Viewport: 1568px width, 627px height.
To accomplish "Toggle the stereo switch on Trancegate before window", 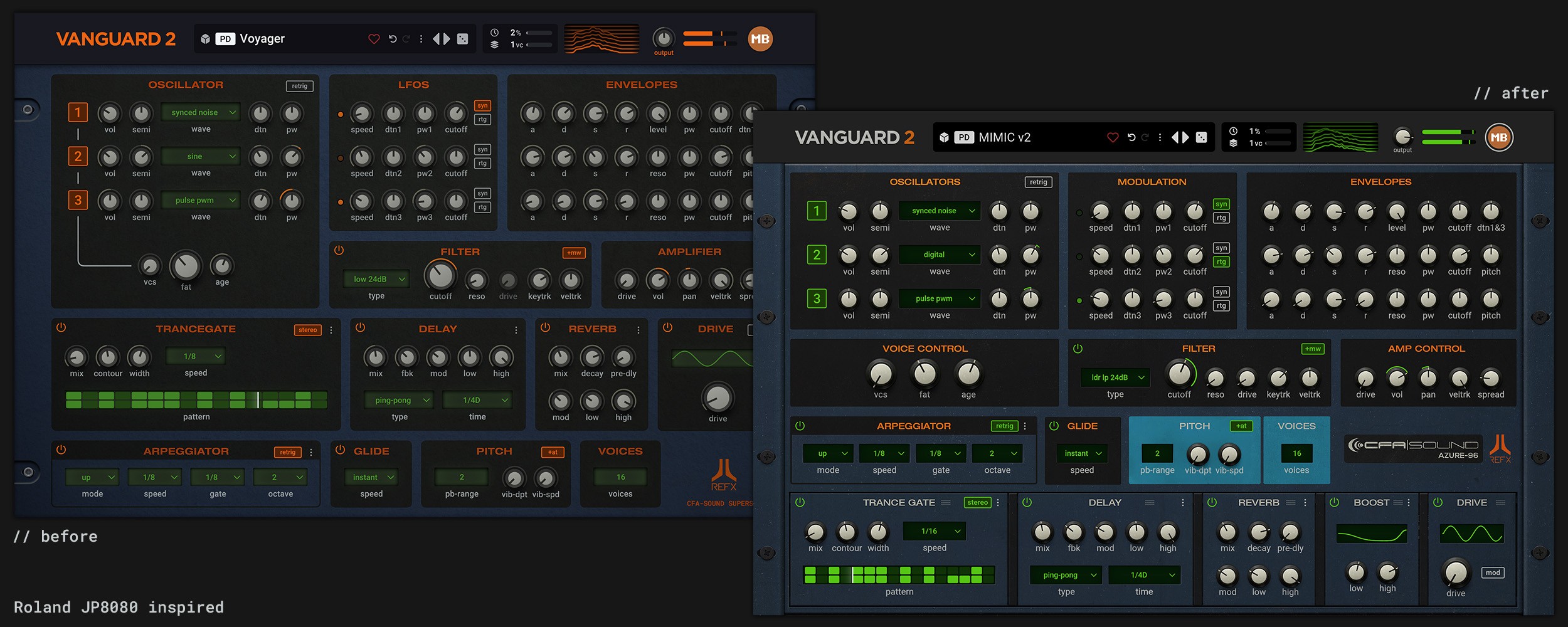I will point(308,330).
